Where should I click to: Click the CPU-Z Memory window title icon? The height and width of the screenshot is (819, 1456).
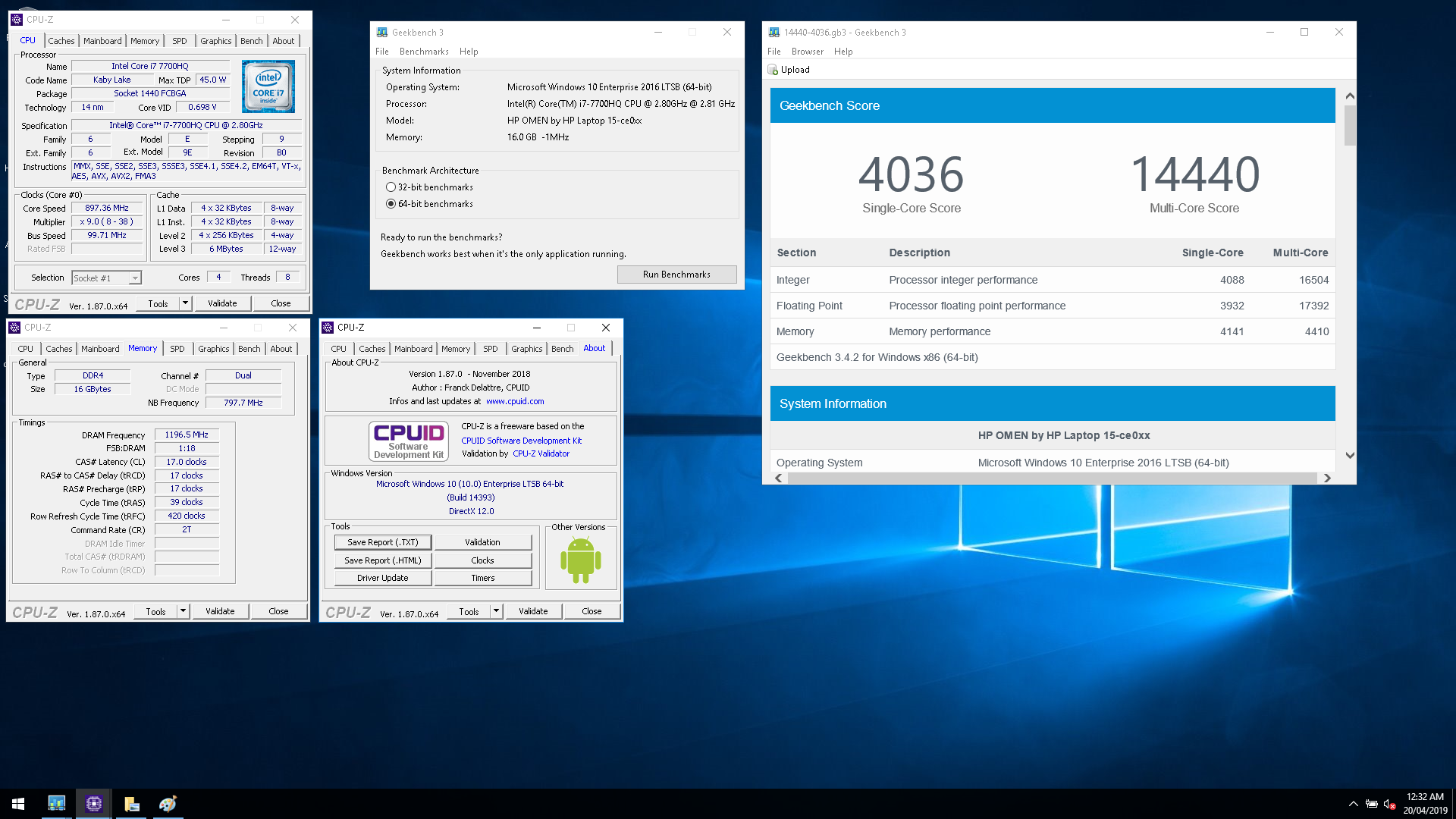pyautogui.click(x=14, y=328)
